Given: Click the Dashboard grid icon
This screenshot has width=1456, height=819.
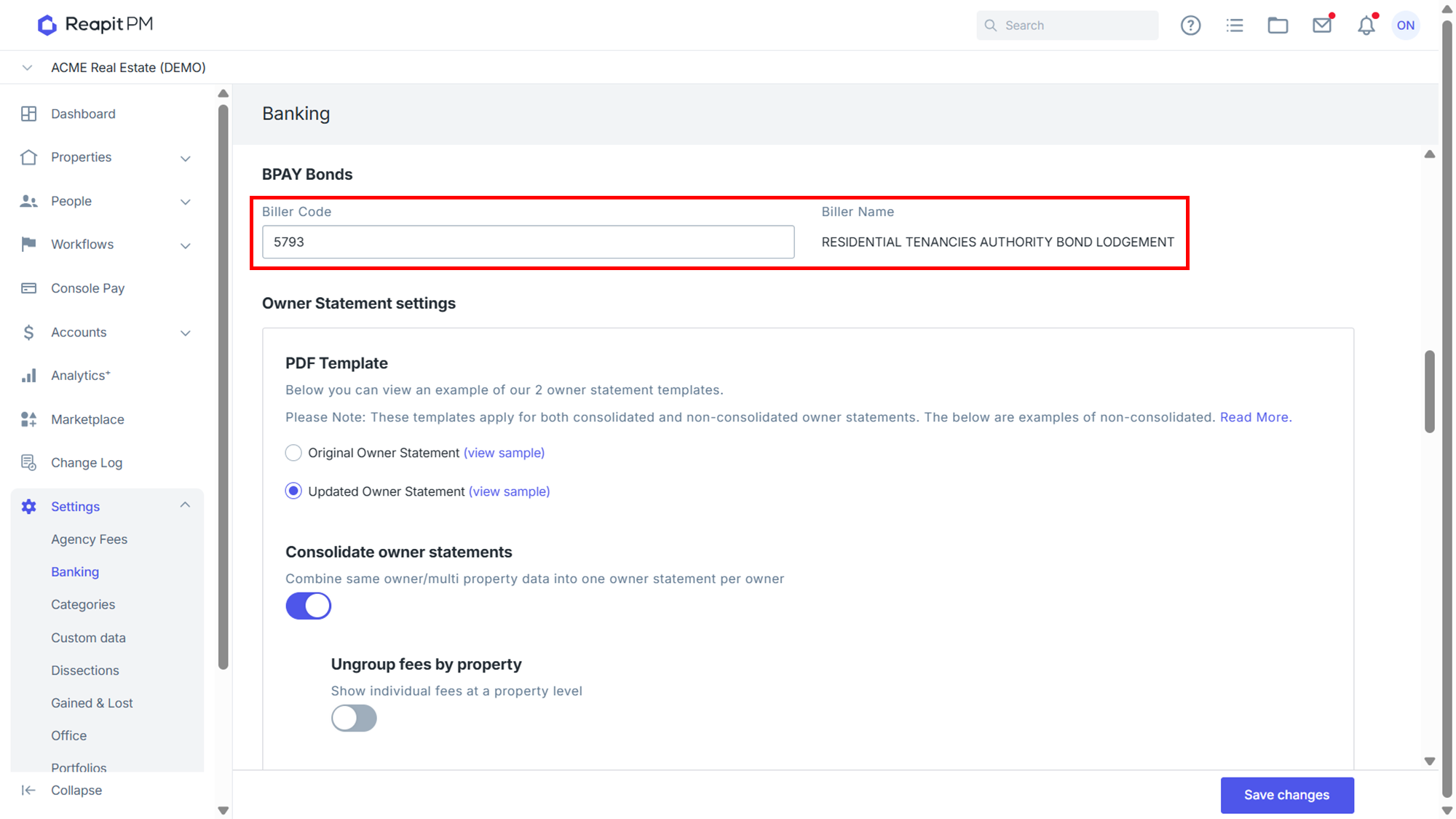Looking at the screenshot, I should [x=29, y=114].
